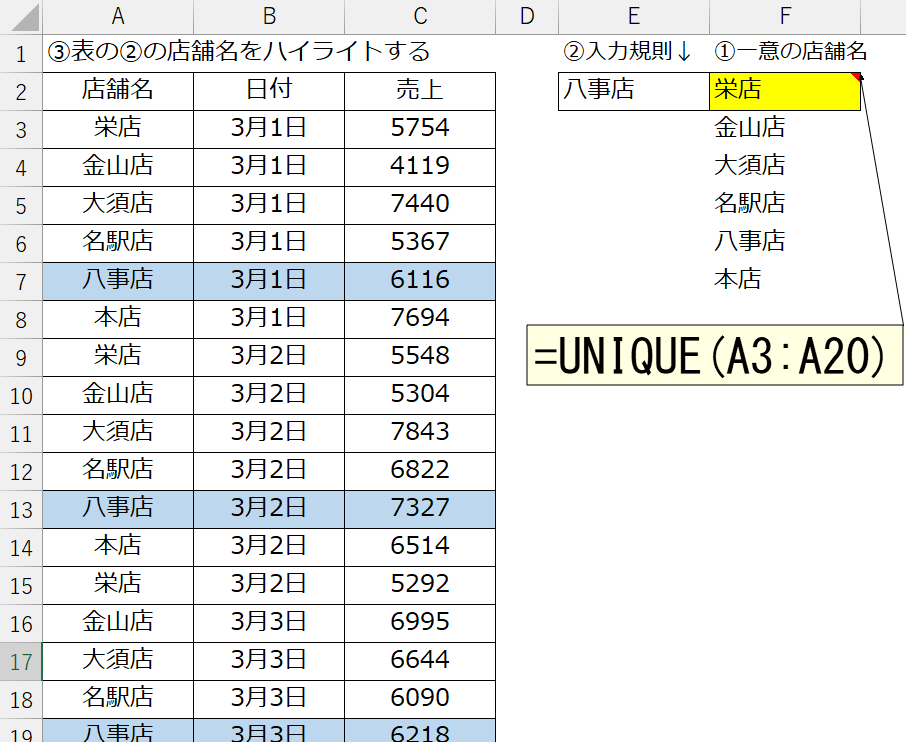906x742 pixels.
Task: Select 金山店 in the unique list
Action: coord(785,129)
